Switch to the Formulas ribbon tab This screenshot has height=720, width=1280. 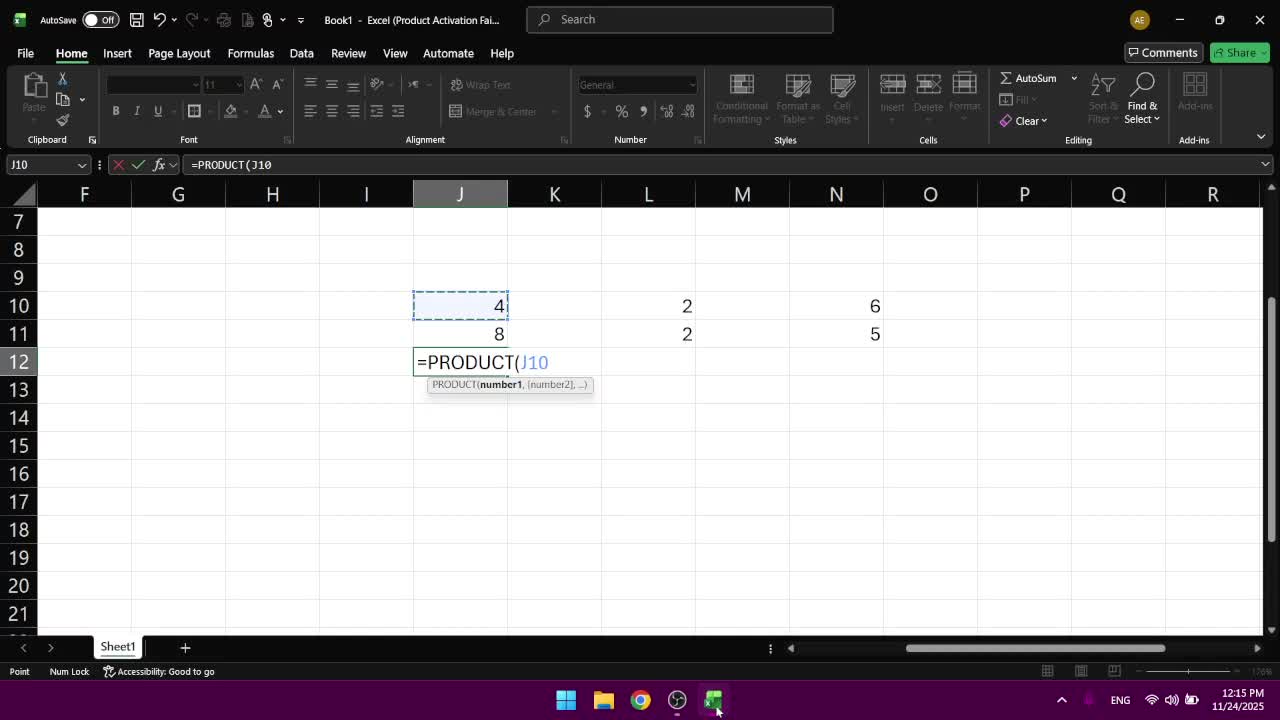[250, 53]
